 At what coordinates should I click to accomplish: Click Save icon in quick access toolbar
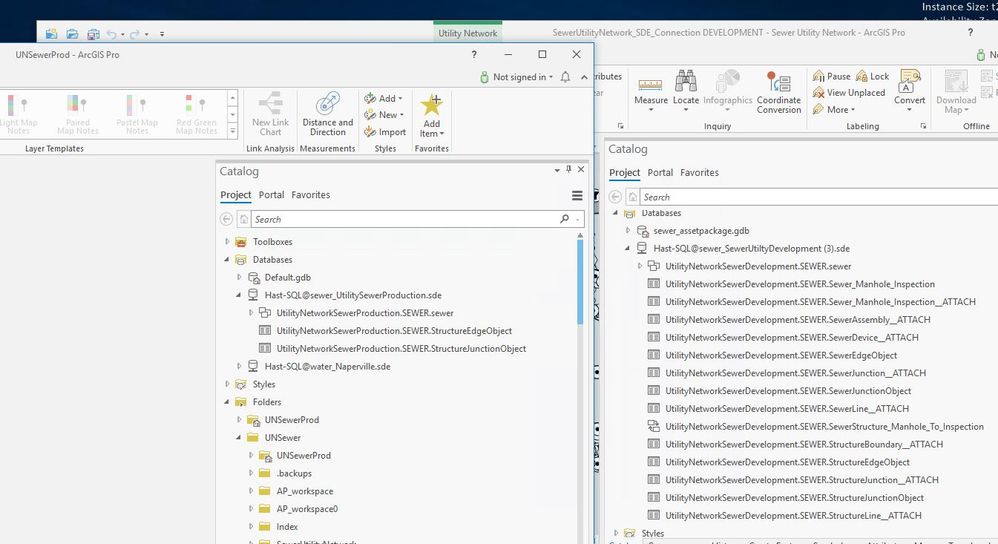click(x=93, y=34)
